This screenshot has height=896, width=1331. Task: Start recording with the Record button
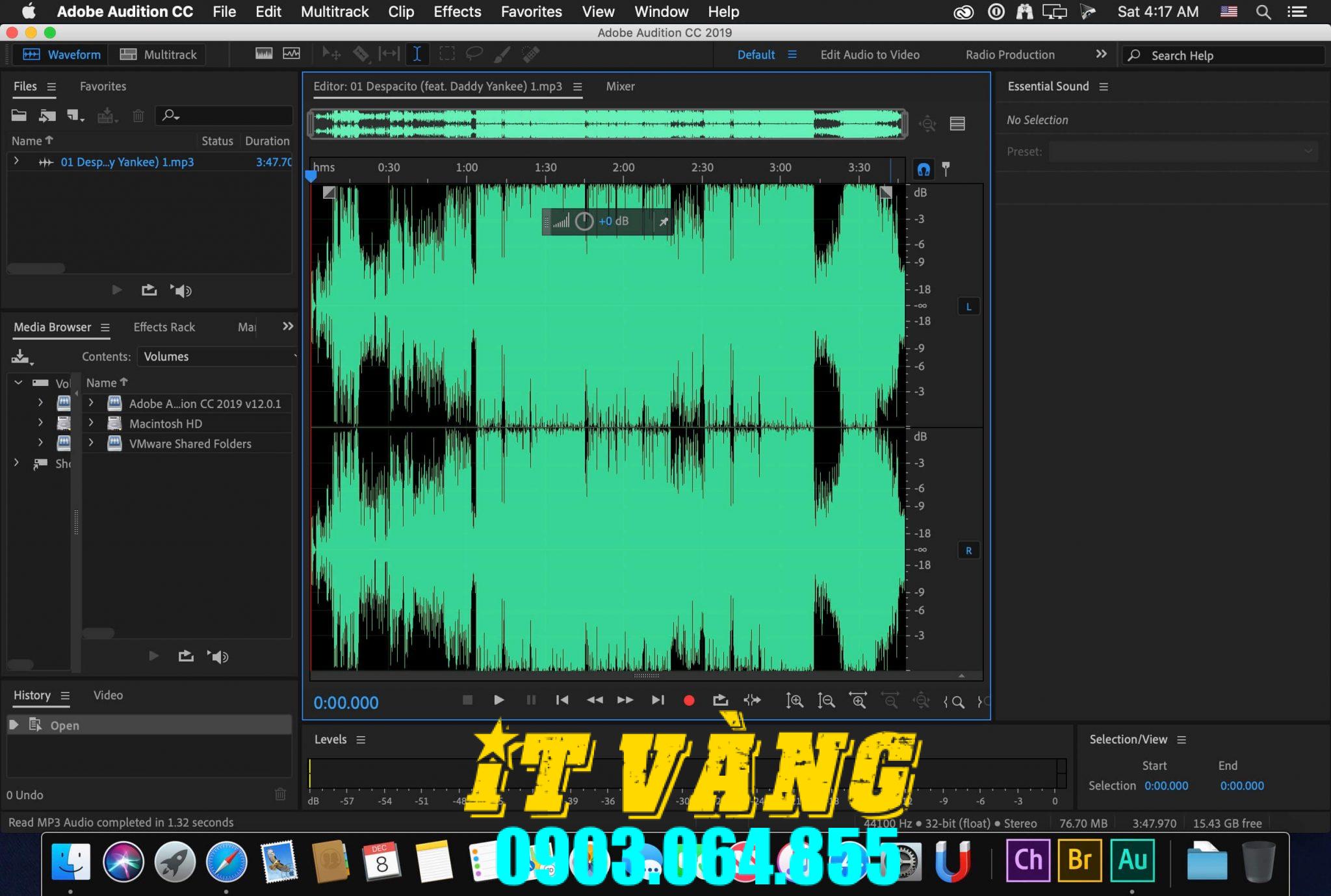pos(688,700)
